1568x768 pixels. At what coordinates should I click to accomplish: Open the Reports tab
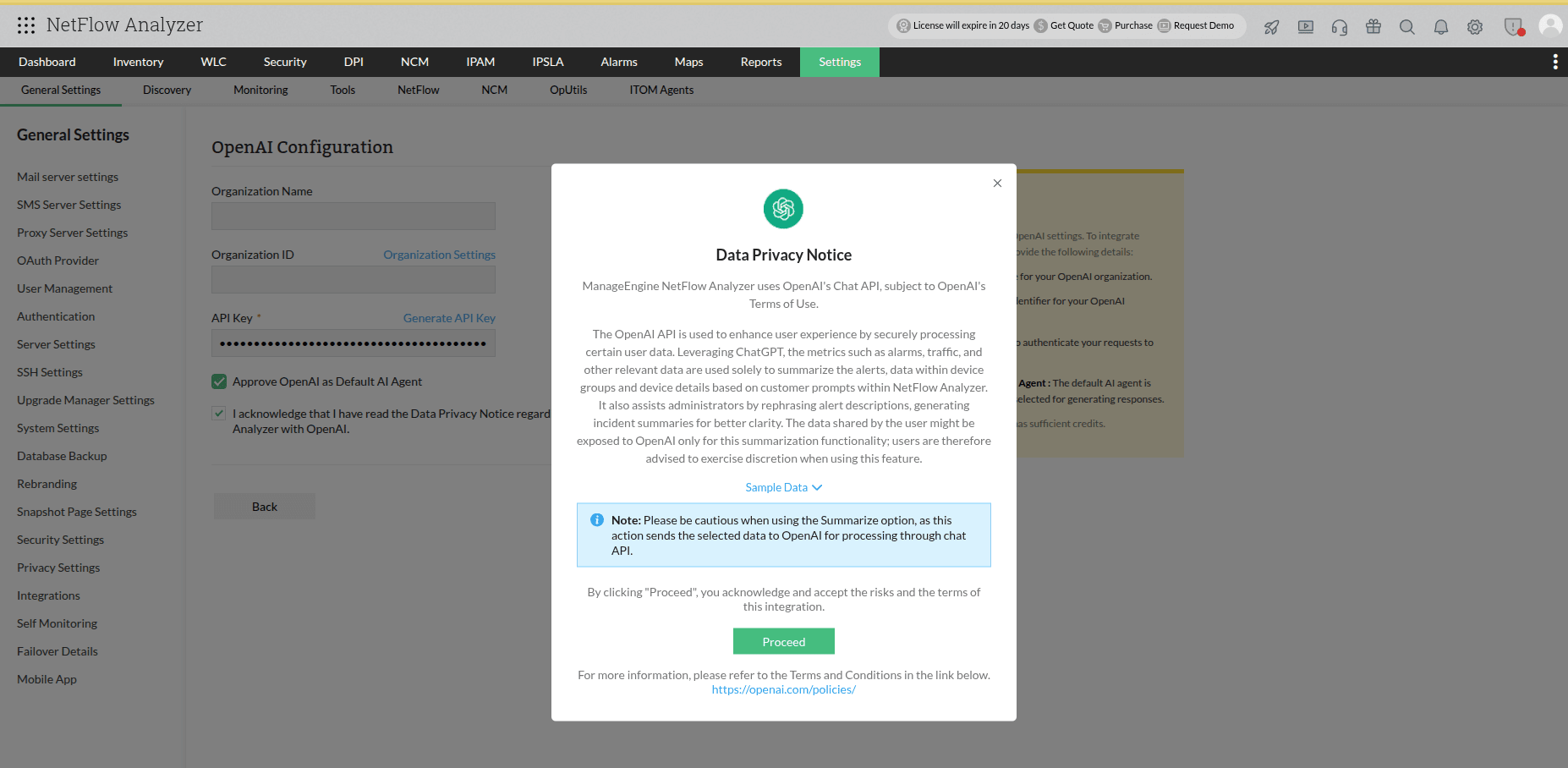tap(761, 62)
